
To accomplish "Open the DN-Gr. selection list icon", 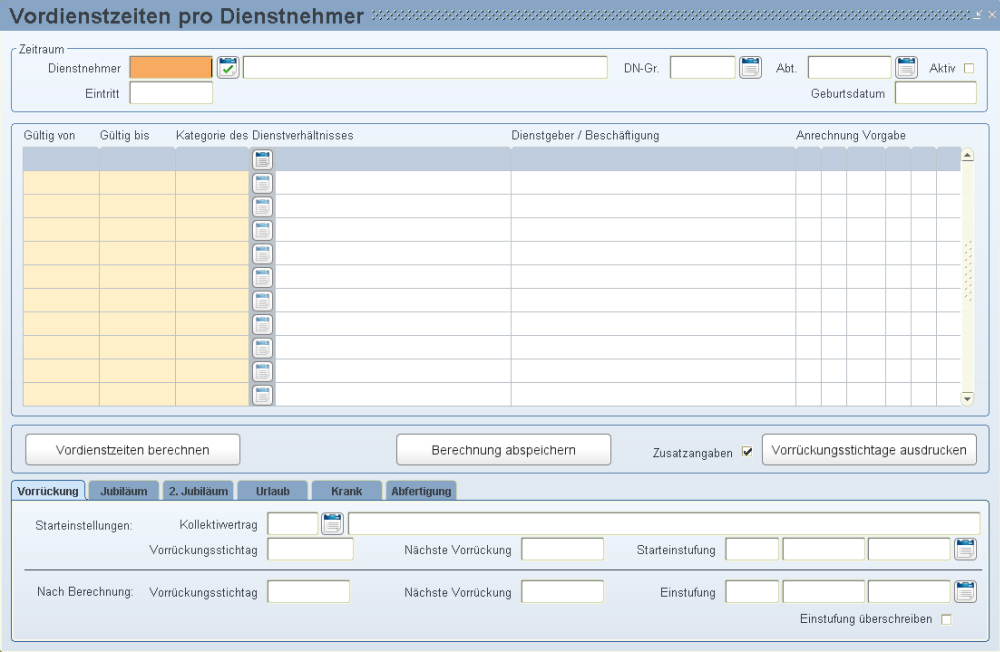I will click(751, 67).
